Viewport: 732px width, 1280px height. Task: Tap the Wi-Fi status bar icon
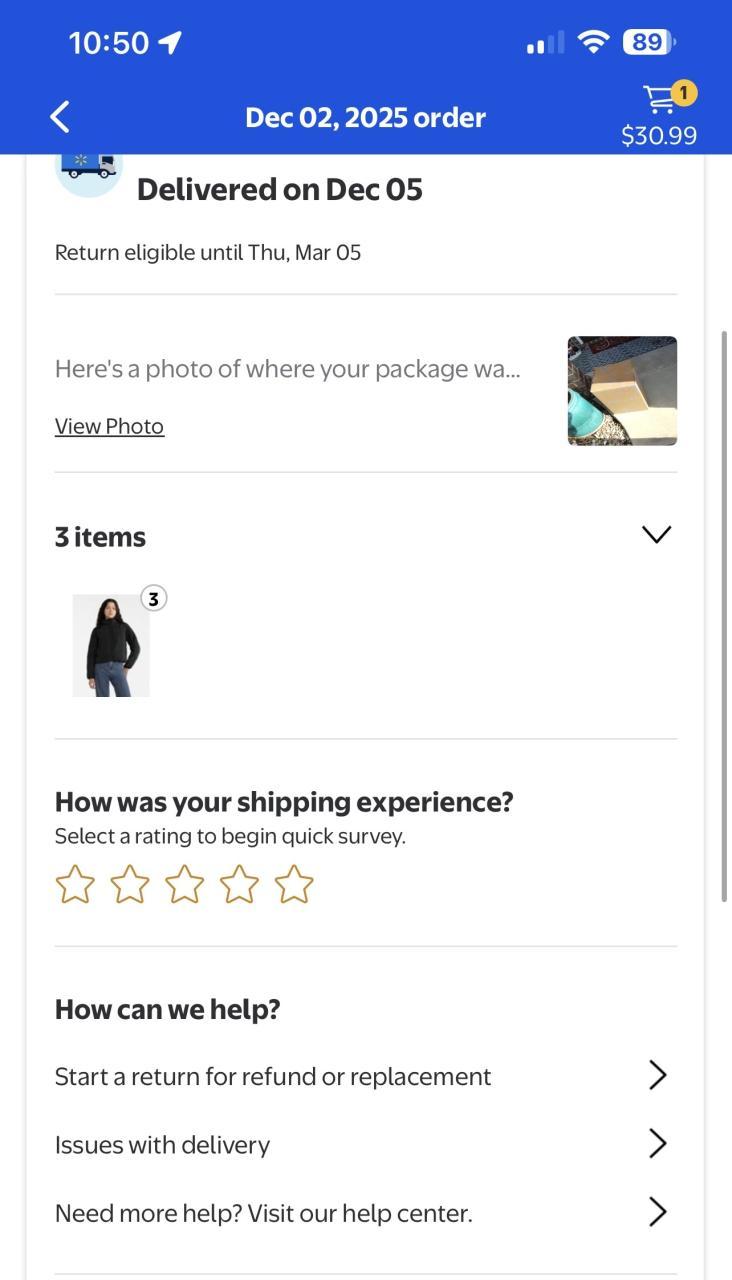[593, 42]
